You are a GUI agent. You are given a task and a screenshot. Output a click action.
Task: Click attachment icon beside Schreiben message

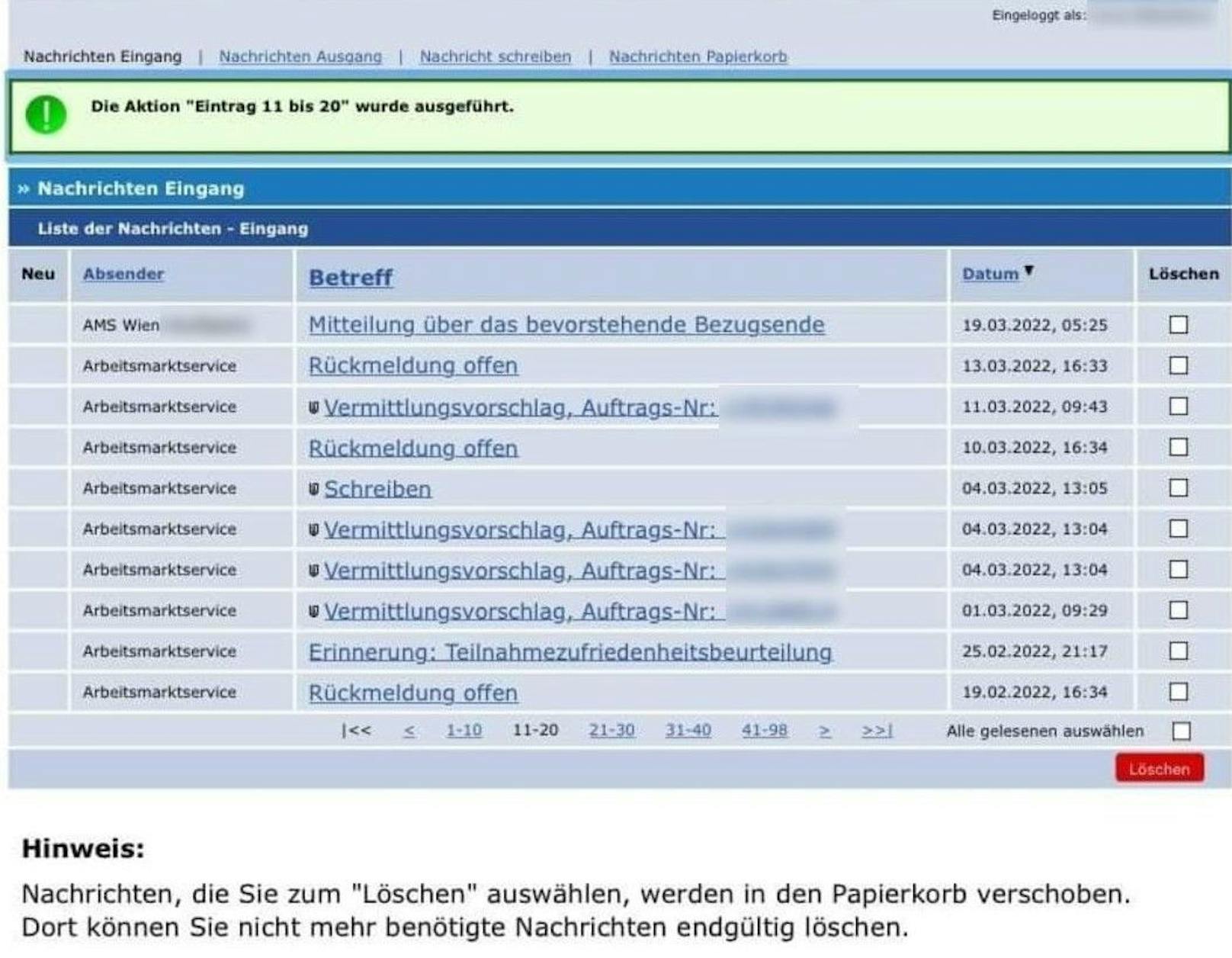coord(313,489)
